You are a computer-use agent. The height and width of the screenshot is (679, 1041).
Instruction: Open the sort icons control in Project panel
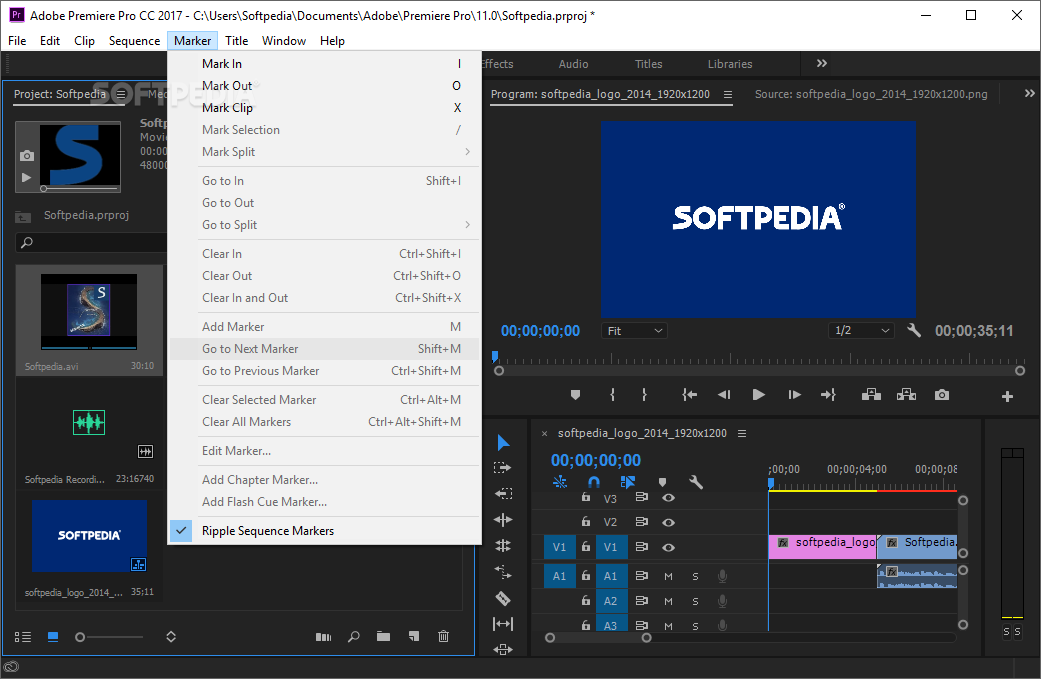171,637
